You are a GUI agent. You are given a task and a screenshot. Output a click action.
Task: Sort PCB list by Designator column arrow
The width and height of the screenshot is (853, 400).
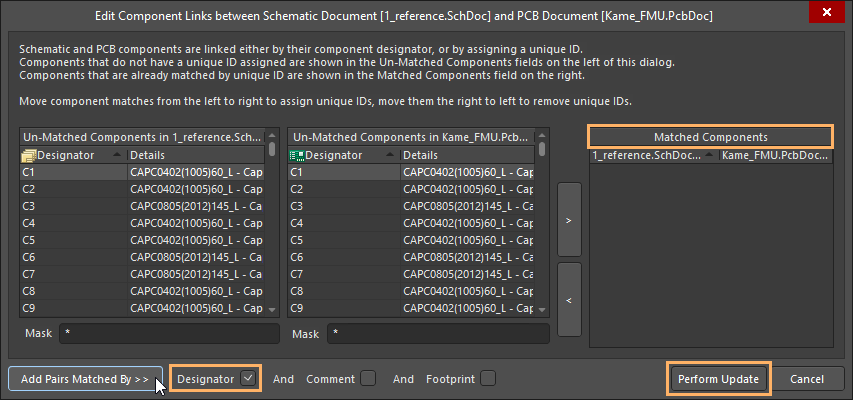click(385, 155)
